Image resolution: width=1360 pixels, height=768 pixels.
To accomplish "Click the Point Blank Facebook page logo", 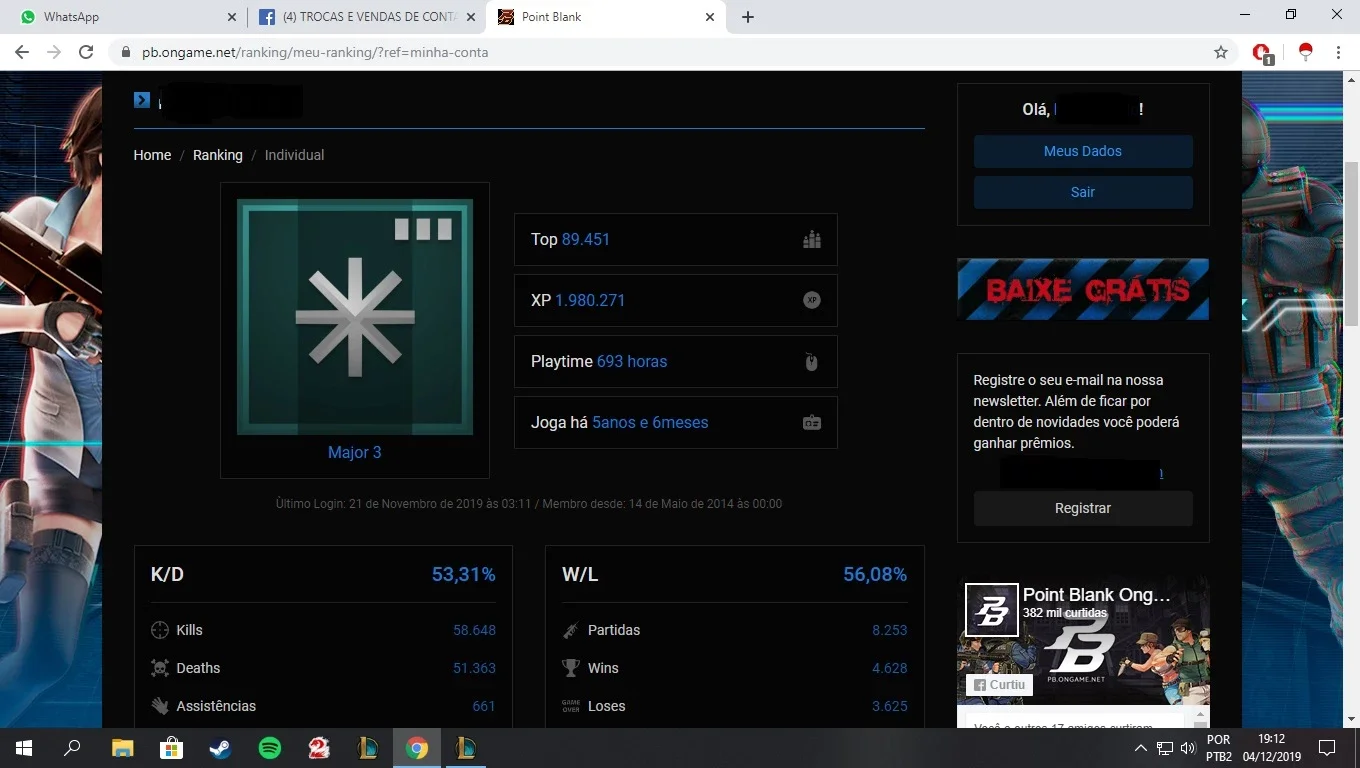I will point(992,610).
